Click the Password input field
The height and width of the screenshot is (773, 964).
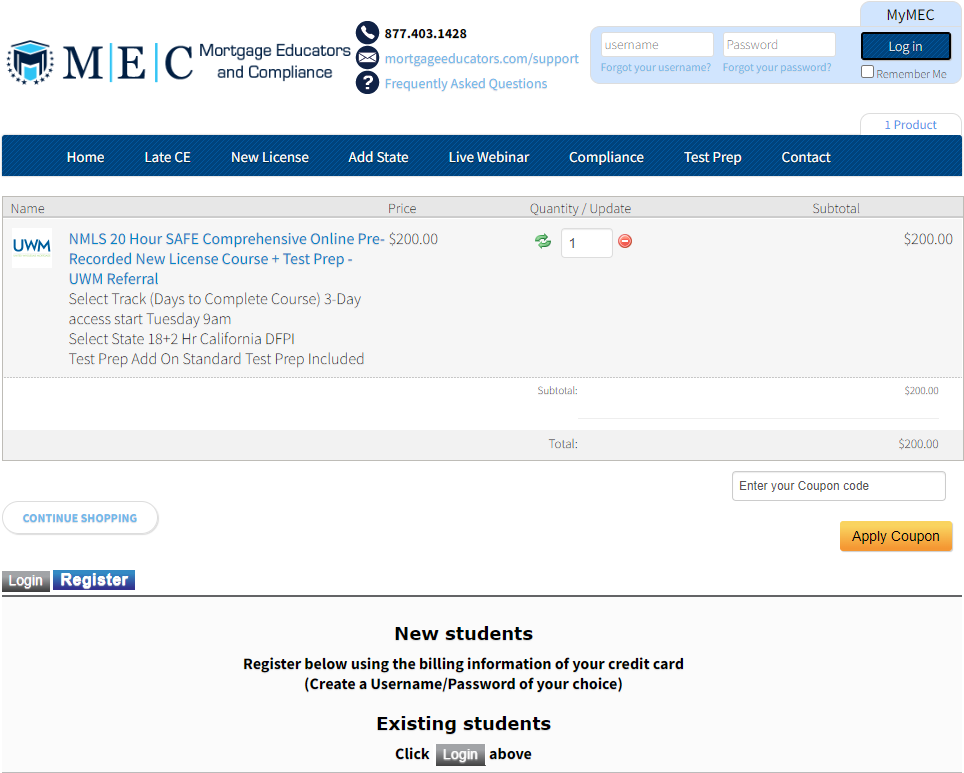(x=778, y=45)
